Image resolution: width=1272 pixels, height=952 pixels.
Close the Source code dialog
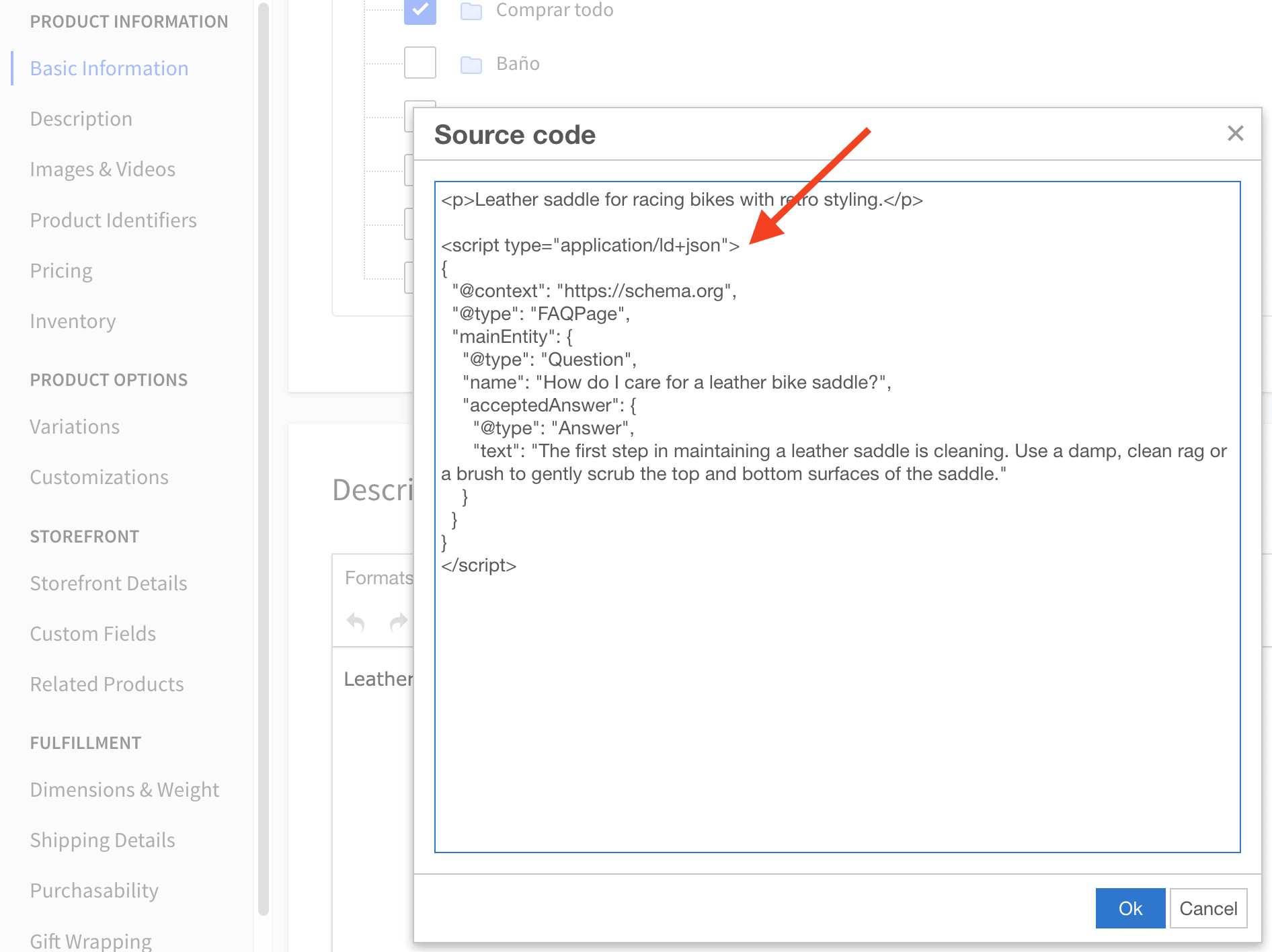pyautogui.click(x=1235, y=133)
